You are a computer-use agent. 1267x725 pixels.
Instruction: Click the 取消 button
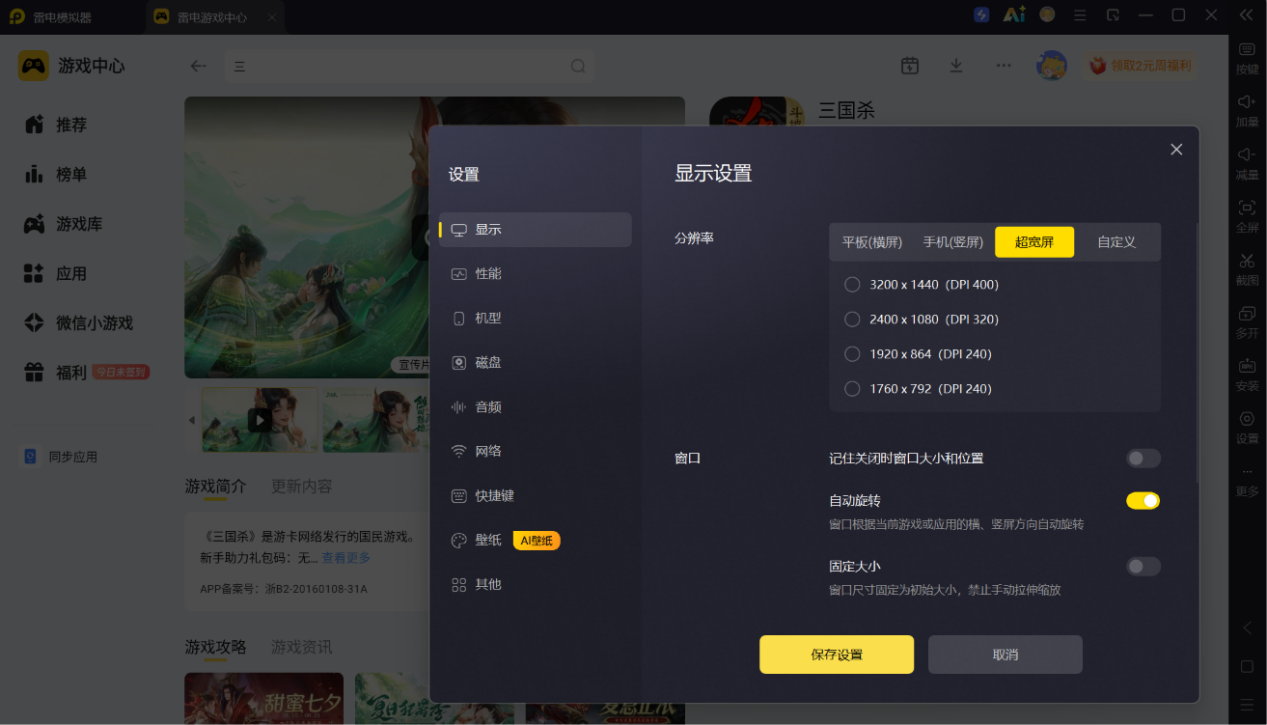click(x=1005, y=655)
